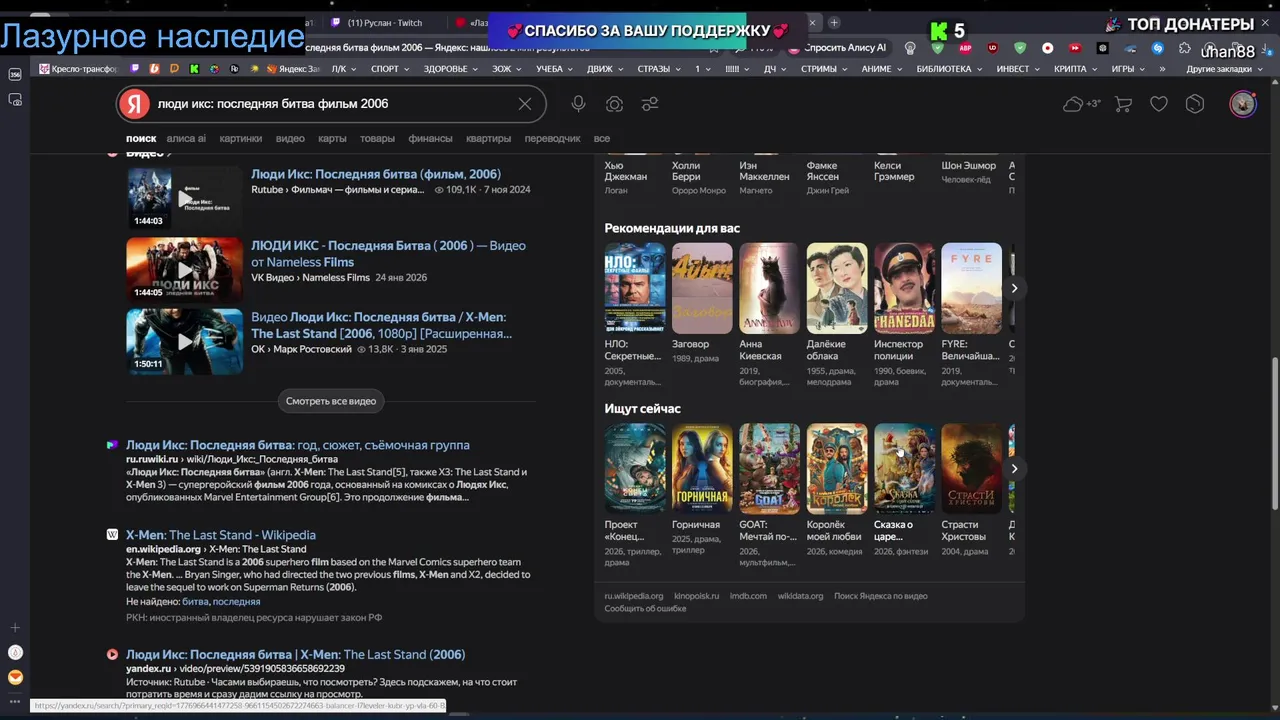Open favorites heart icon
This screenshot has width=1280, height=720.
point(1159,104)
